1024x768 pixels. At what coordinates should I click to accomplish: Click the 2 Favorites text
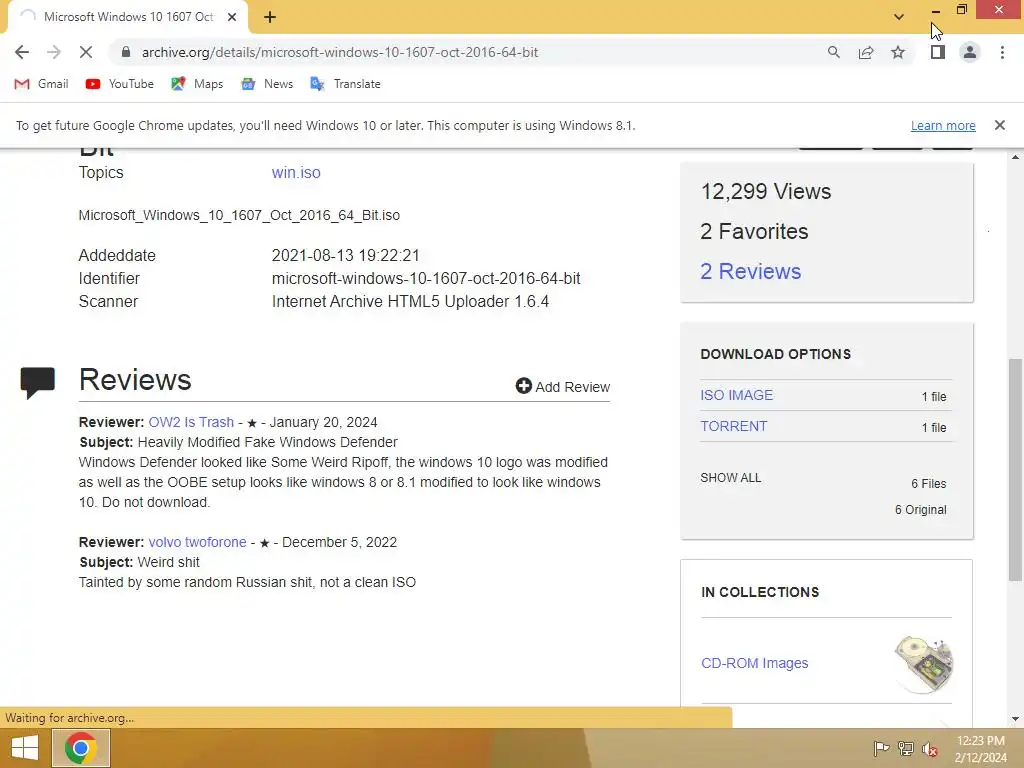754,231
